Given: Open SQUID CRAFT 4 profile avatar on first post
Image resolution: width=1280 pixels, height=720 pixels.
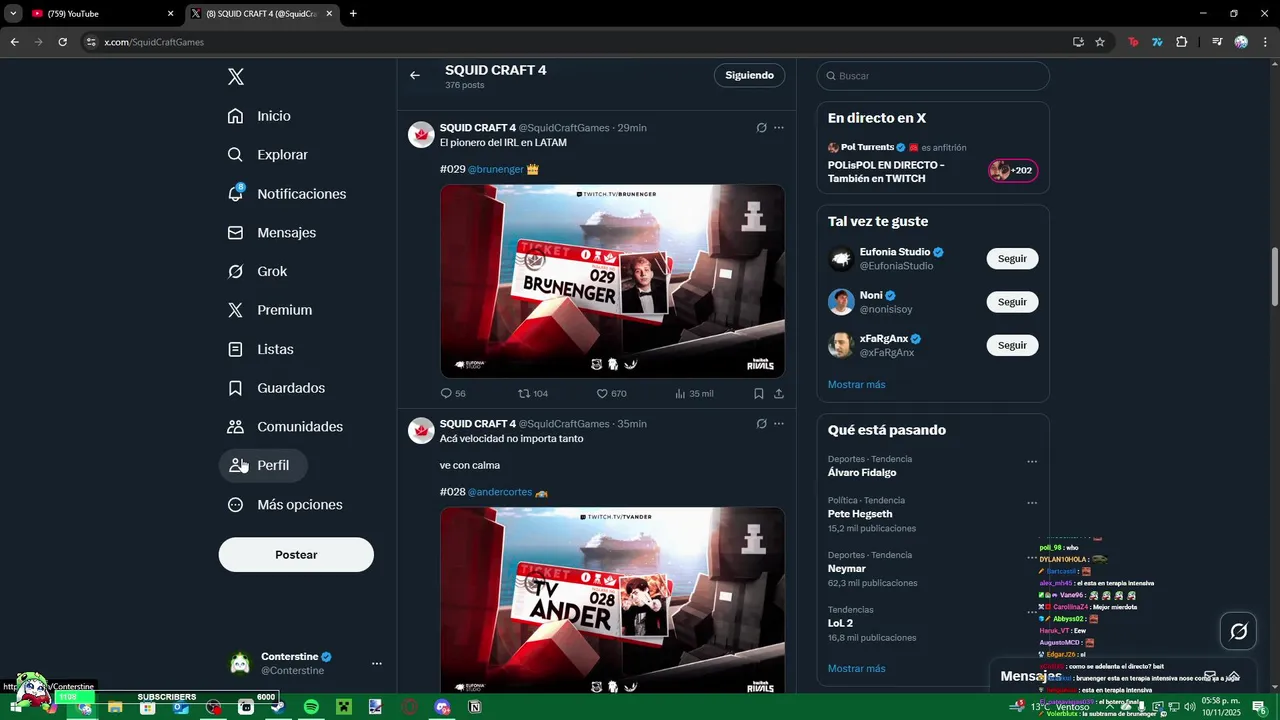Looking at the screenshot, I should [x=421, y=135].
